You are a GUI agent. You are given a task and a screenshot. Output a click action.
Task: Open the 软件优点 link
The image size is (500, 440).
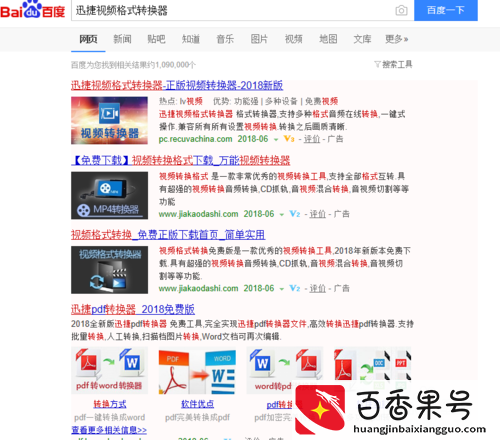[x=197, y=404]
